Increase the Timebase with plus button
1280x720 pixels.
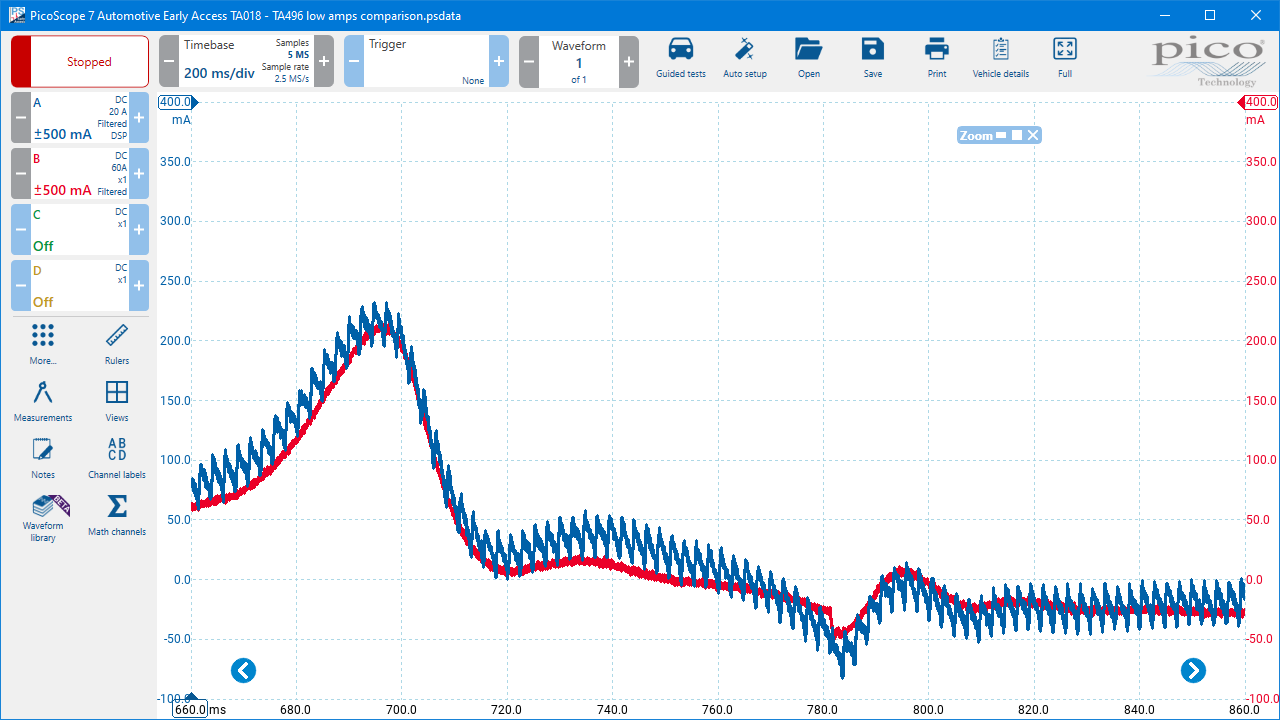click(324, 62)
